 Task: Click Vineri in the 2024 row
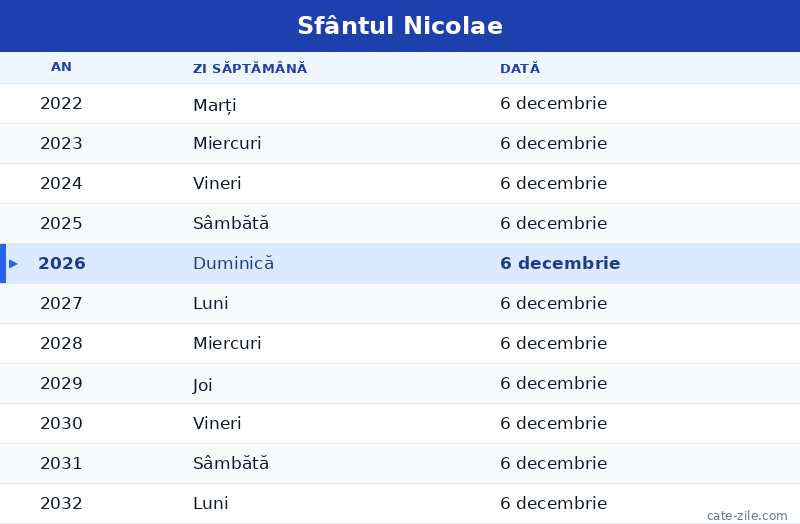[x=217, y=183]
